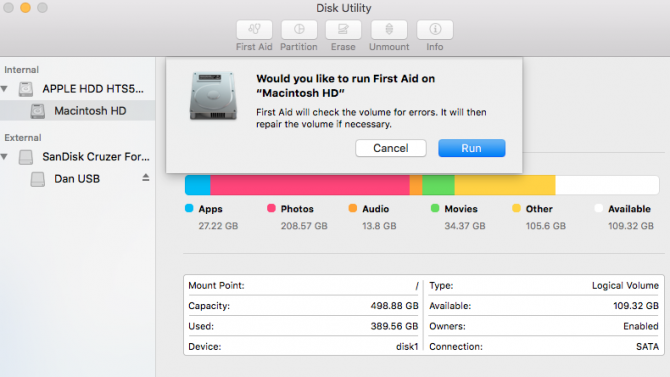Click the 'Logical Volume' Type value
670x377 pixels.
pos(625,286)
